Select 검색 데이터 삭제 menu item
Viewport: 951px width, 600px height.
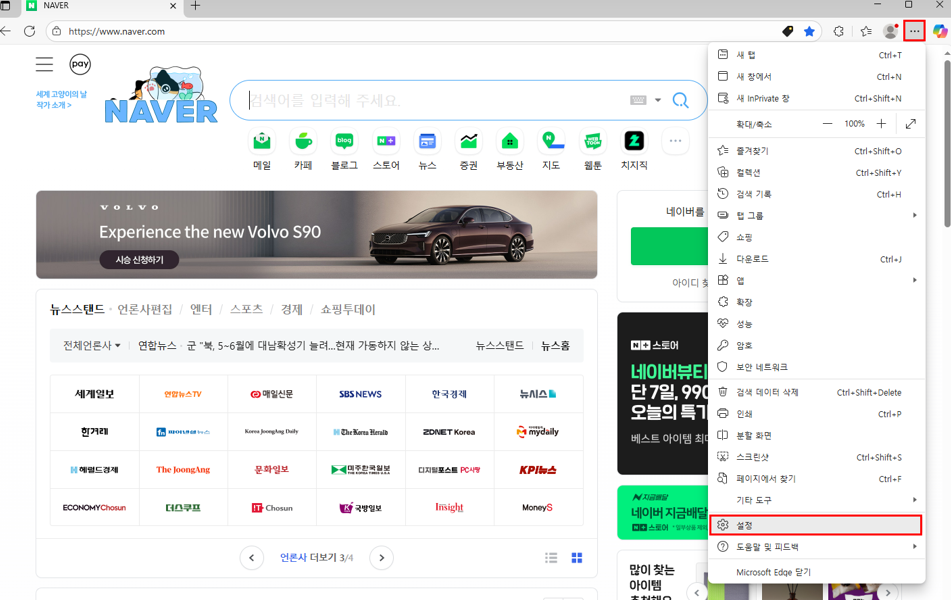click(x=816, y=393)
